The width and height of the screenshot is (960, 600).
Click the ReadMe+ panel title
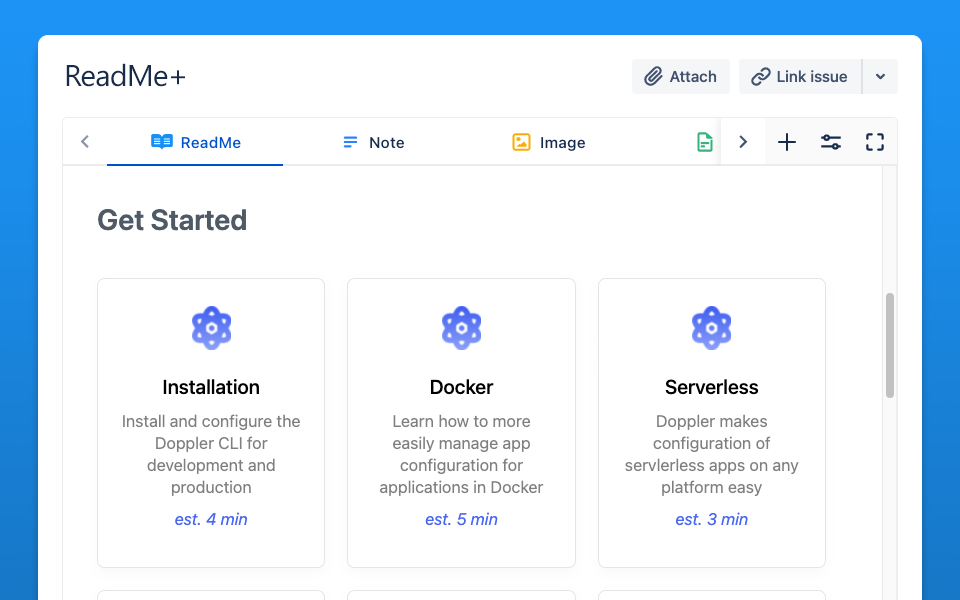point(125,77)
